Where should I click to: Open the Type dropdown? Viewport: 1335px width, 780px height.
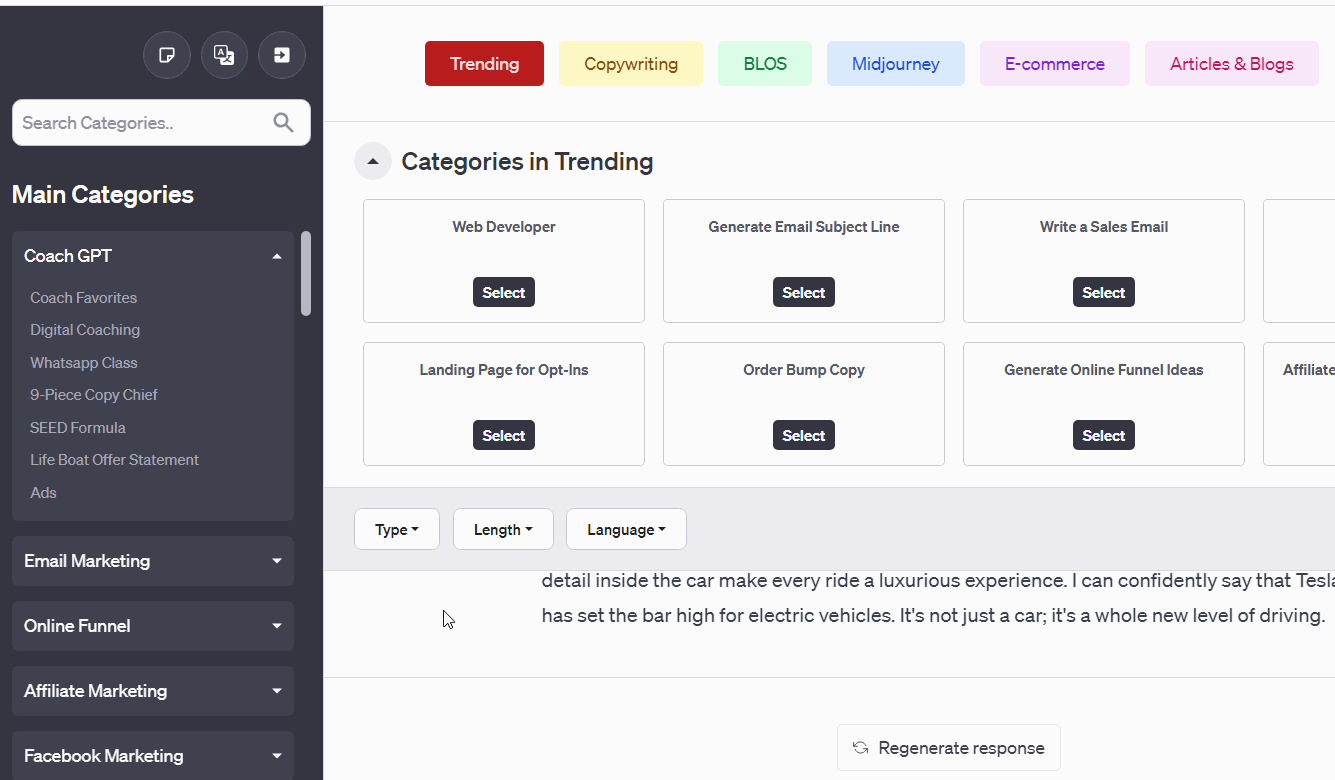[x=397, y=530]
